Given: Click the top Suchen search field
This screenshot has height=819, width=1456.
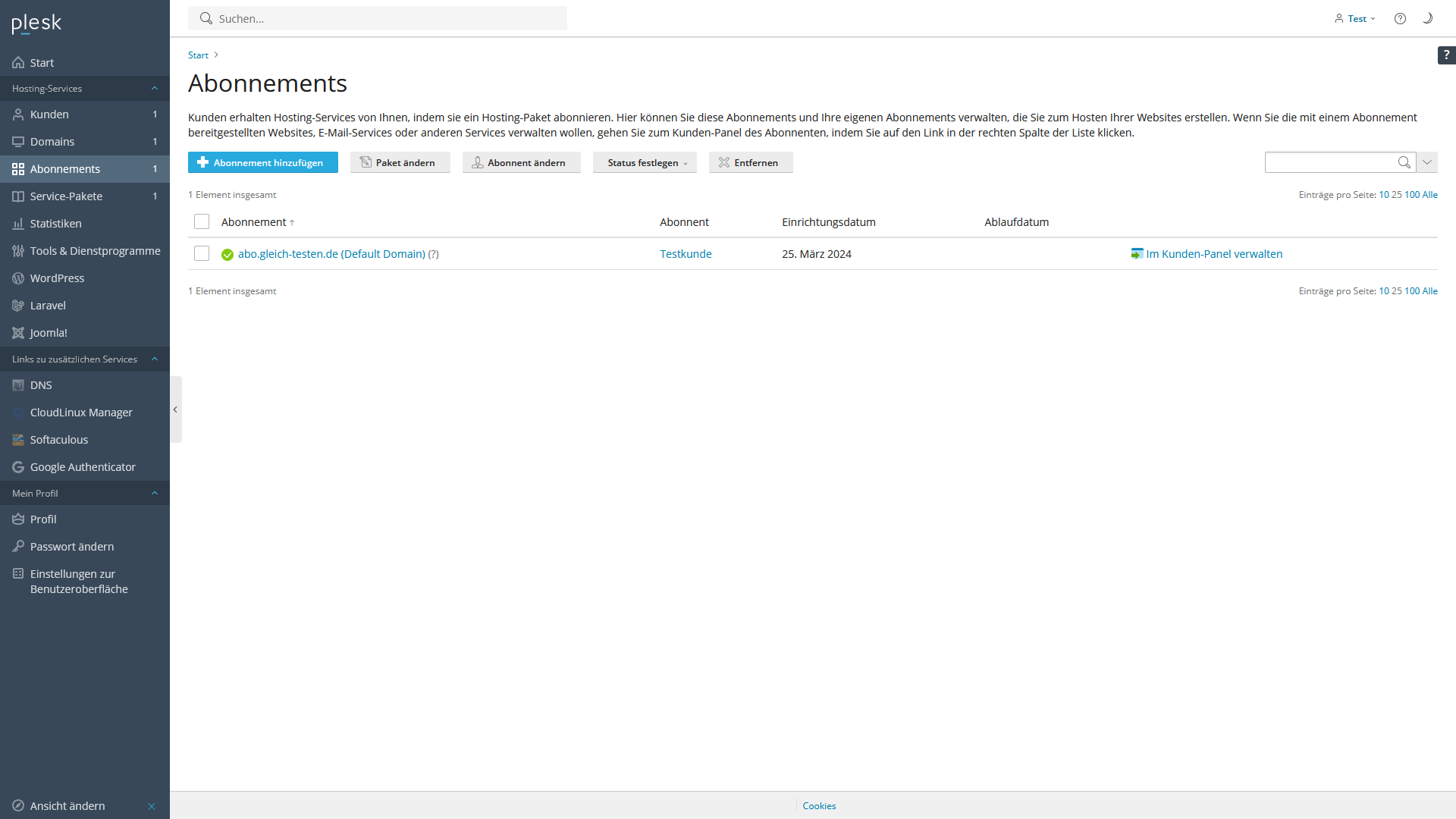Looking at the screenshot, I should point(378,18).
